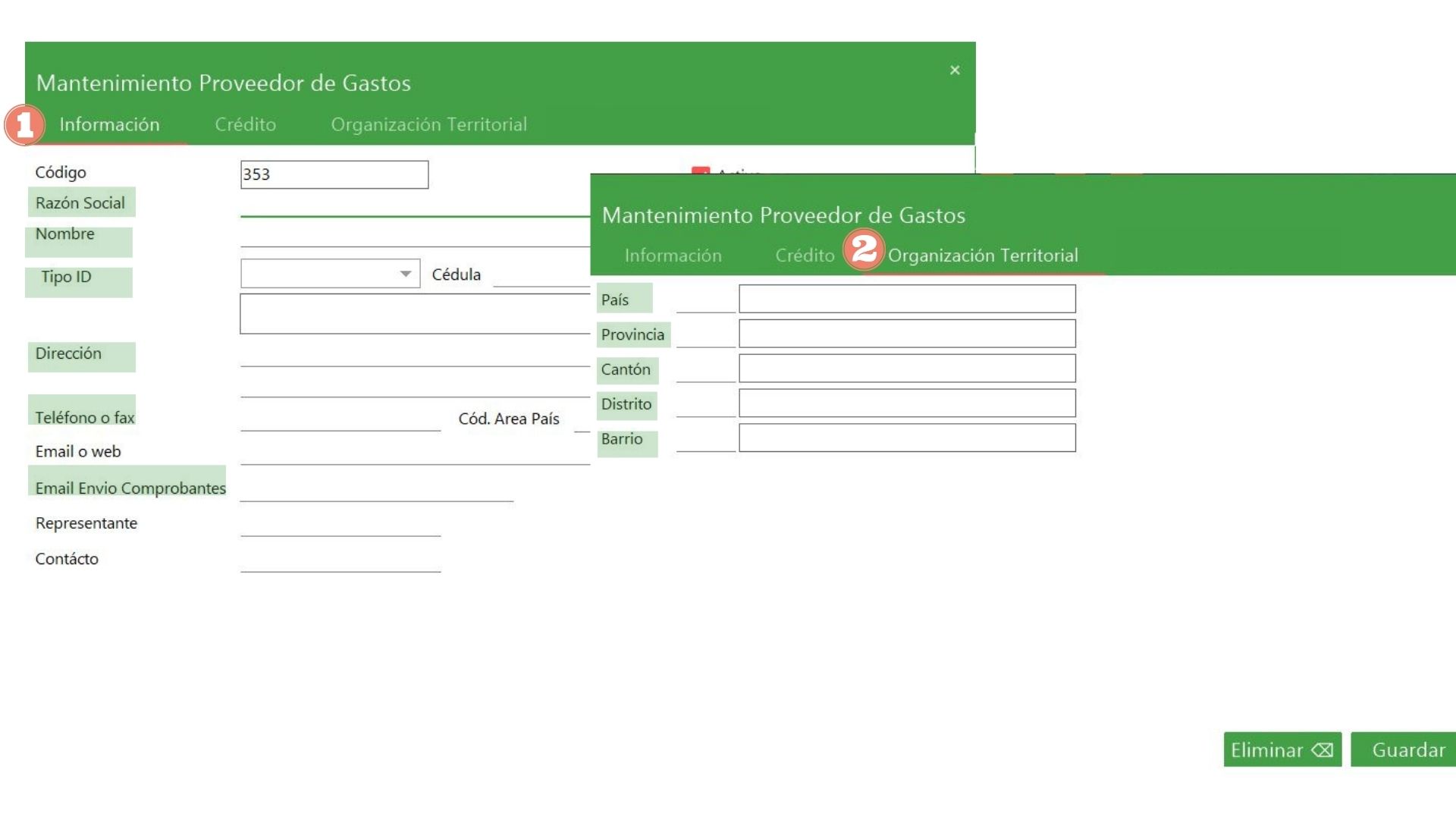Expand the Tipo ID dropdown arrow
Viewport: 1456px width, 819px height.
pyautogui.click(x=406, y=274)
